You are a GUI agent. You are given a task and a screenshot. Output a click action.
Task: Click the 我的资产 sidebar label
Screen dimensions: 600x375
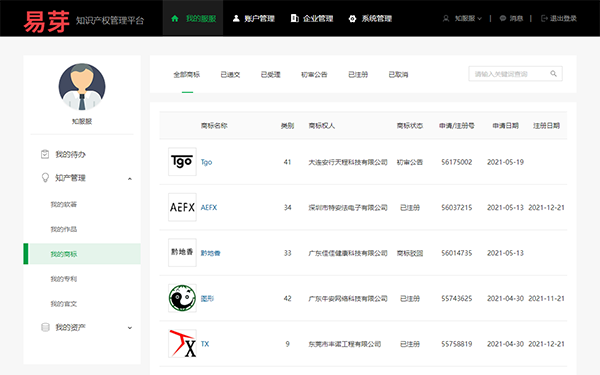pos(70,327)
